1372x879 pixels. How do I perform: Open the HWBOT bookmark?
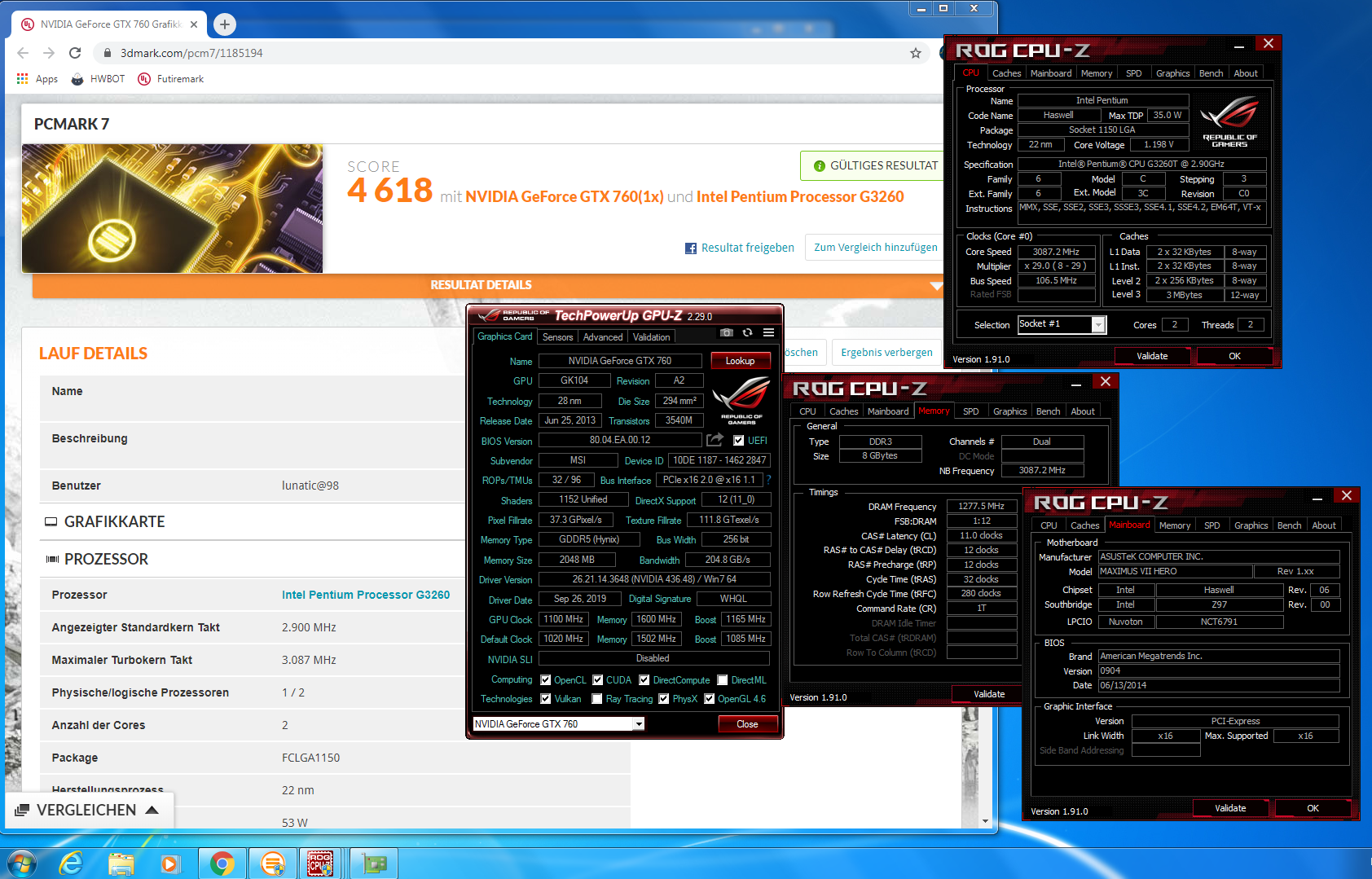[98, 79]
